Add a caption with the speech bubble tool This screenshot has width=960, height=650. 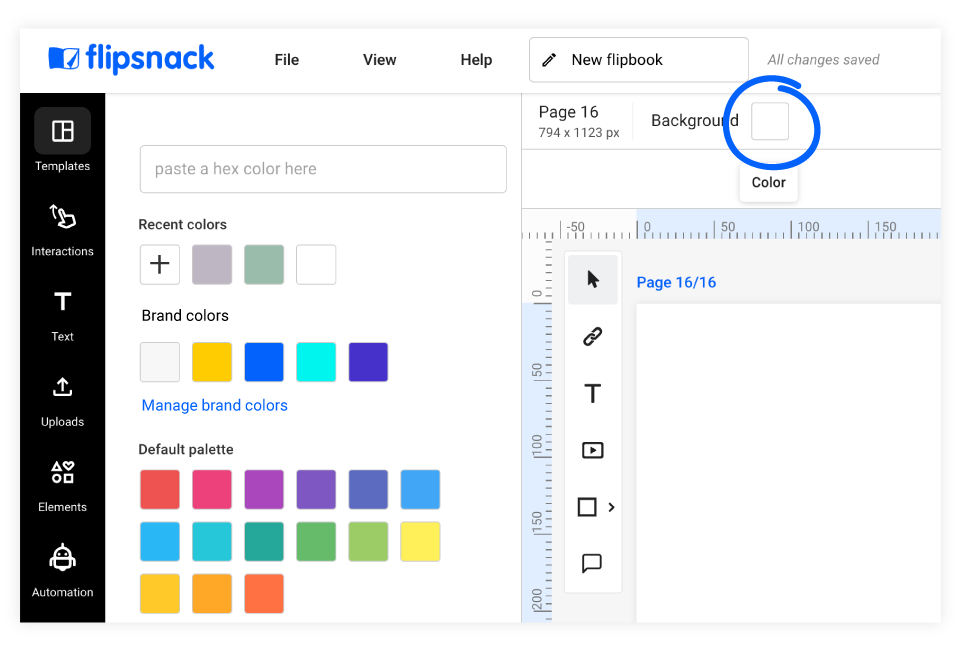(593, 564)
